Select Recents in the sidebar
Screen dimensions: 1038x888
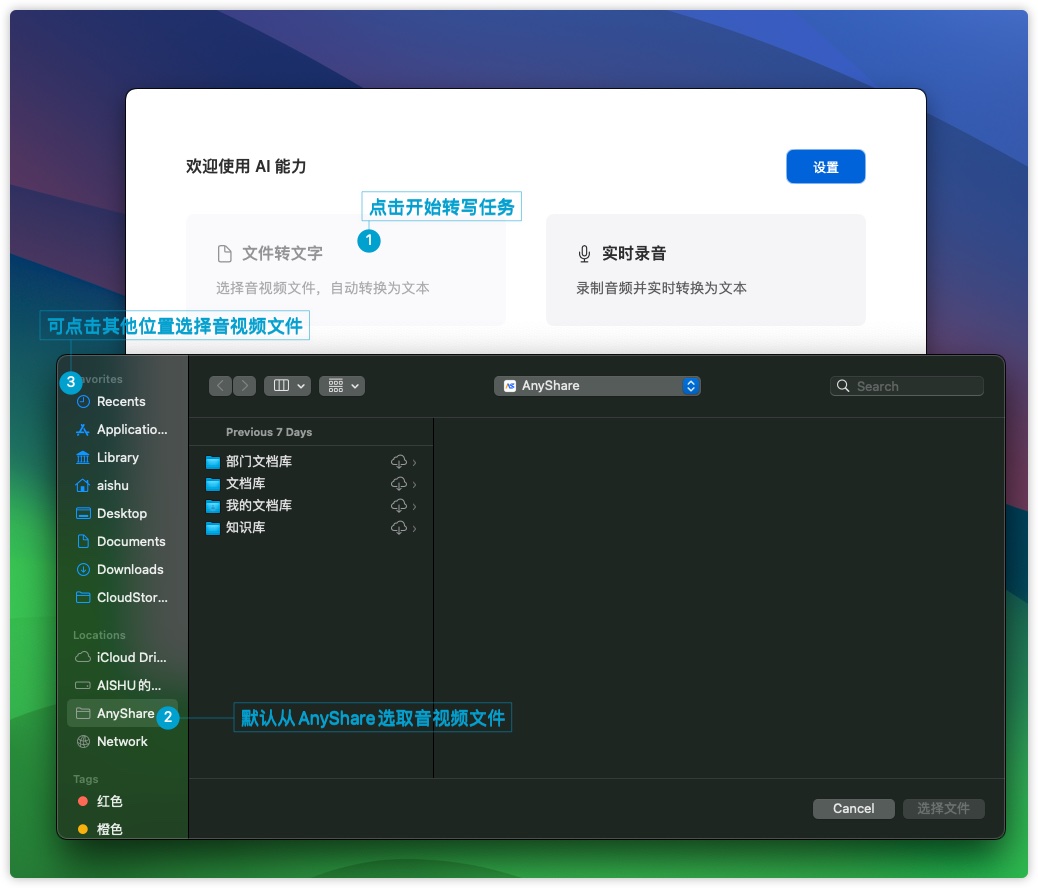122,401
